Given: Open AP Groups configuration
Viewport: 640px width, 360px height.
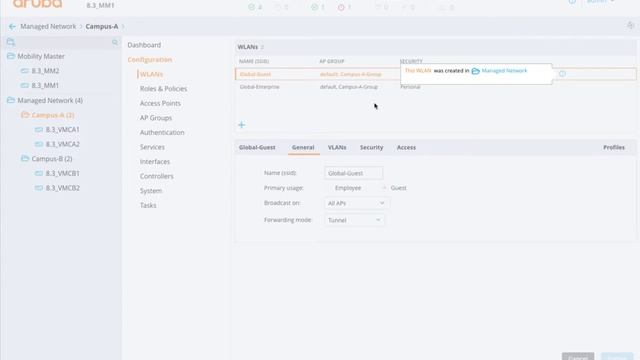Looking at the screenshot, I should pos(156,118).
